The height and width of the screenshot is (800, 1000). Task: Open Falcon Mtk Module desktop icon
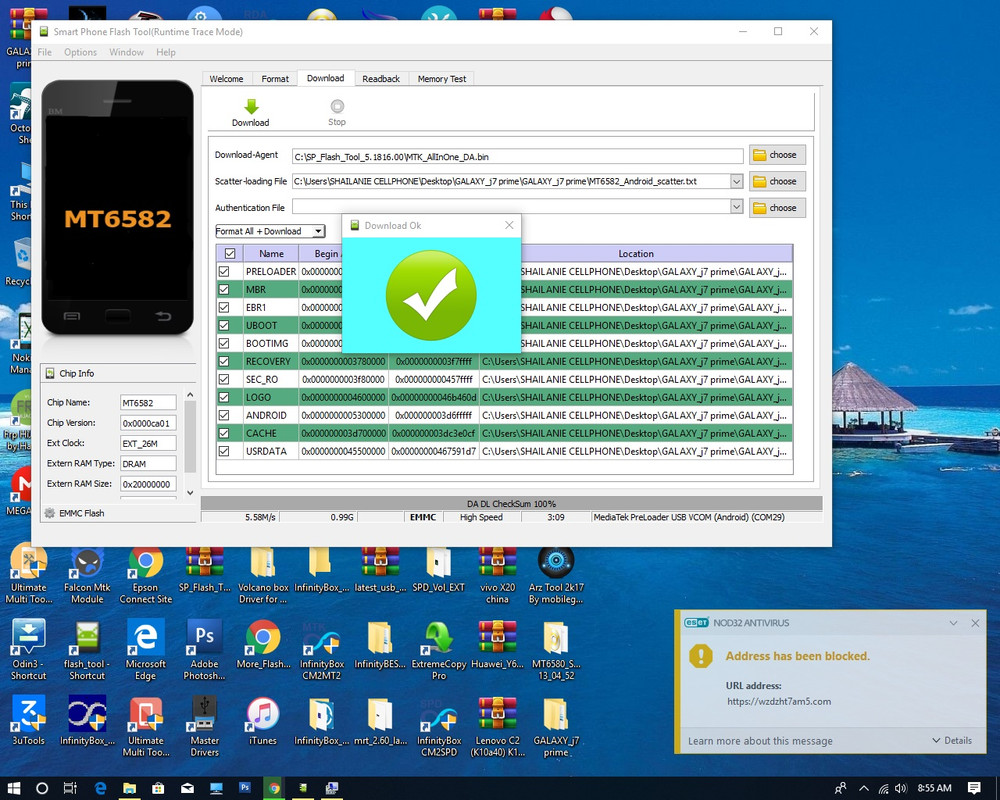[x=87, y=575]
